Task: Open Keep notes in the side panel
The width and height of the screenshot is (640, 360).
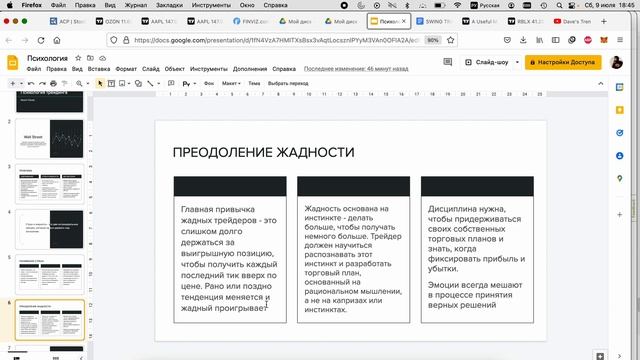Action: (620, 110)
